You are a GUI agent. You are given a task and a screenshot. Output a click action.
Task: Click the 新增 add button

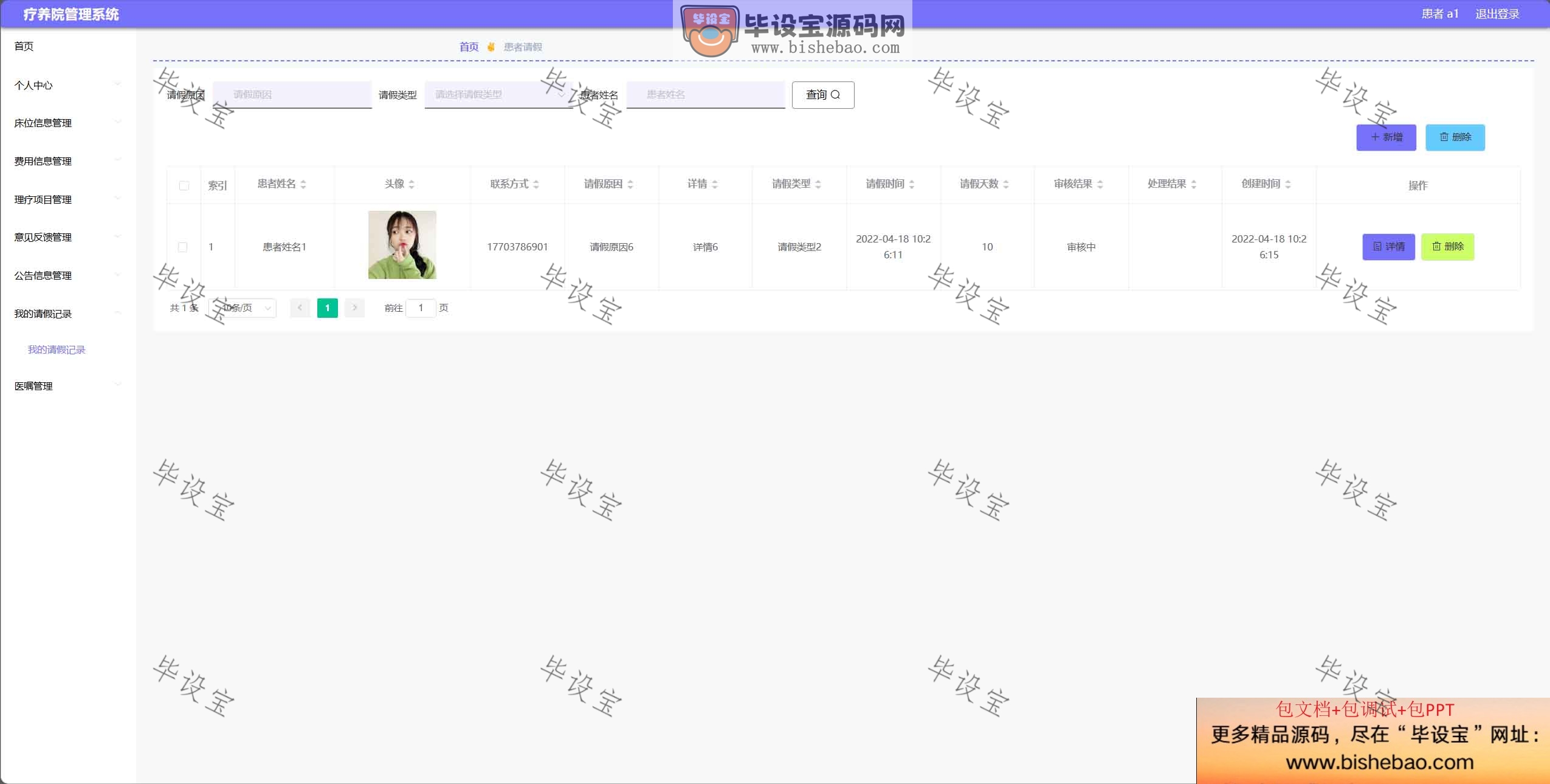pos(1386,137)
